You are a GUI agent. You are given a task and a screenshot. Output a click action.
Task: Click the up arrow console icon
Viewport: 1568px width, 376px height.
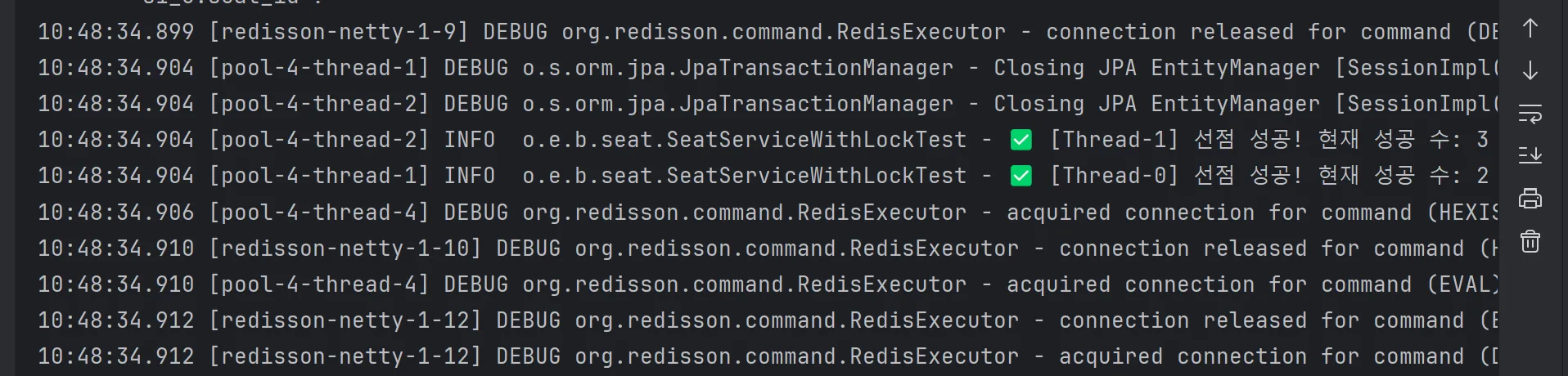(x=1530, y=29)
